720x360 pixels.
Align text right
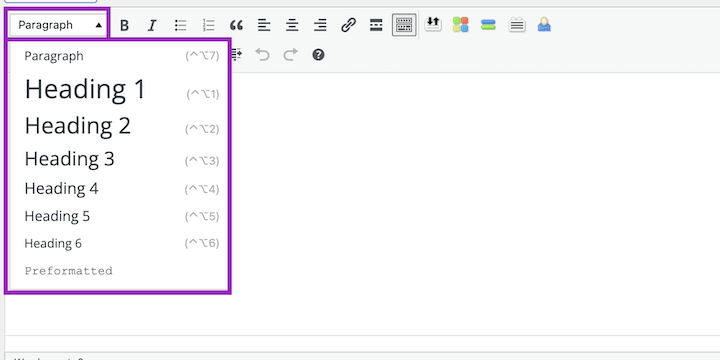[x=320, y=25]
